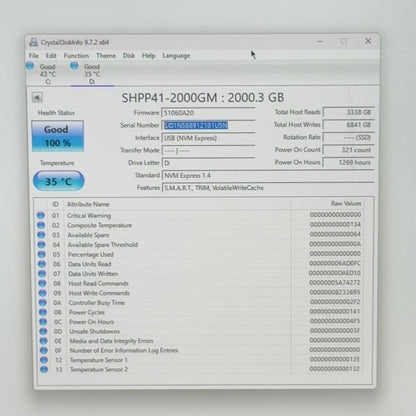Open the Function menu
Screen dimensions: 416x416
(76, 56)
